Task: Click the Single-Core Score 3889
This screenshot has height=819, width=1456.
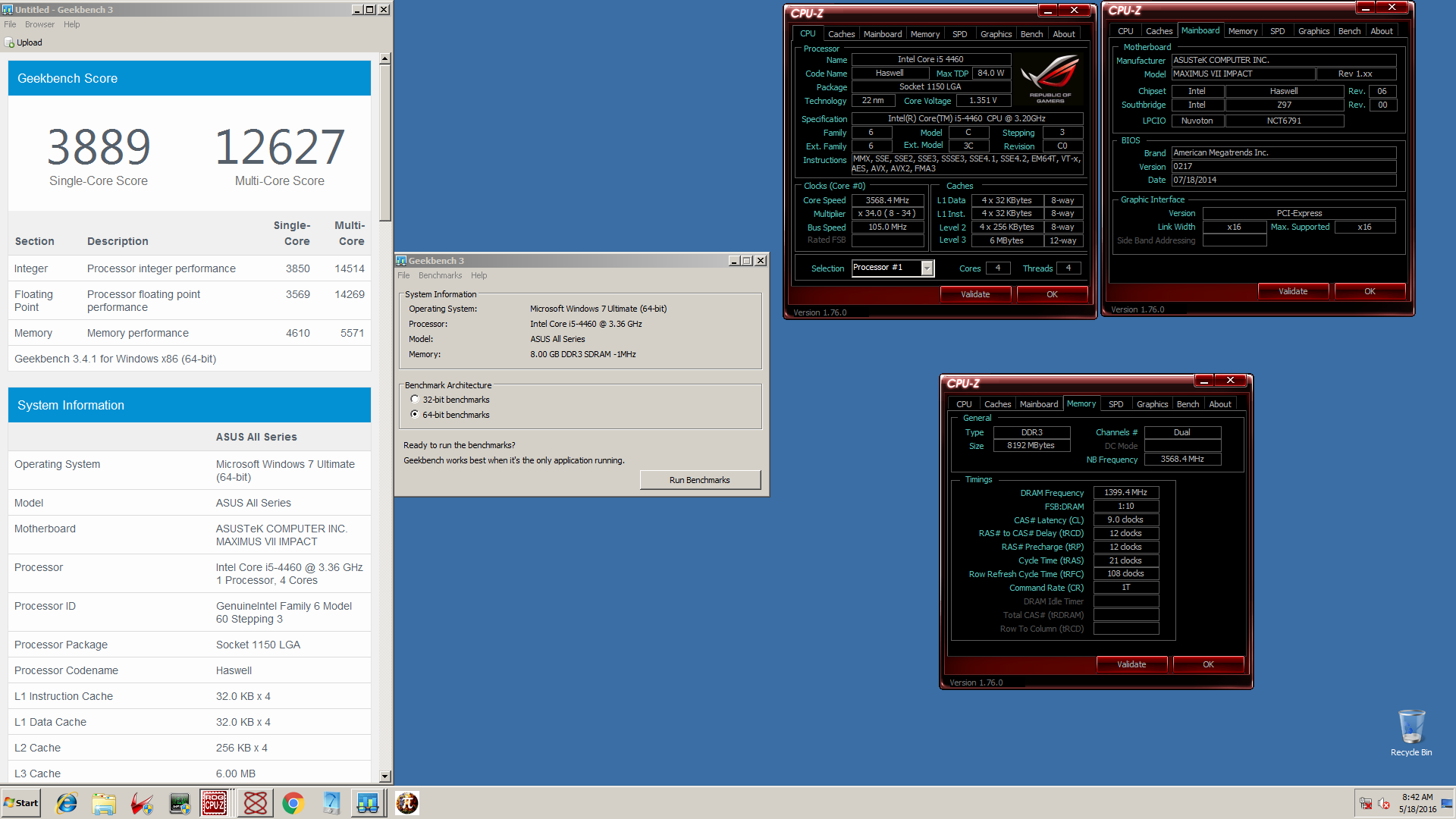Action: (x=99, y=147)
